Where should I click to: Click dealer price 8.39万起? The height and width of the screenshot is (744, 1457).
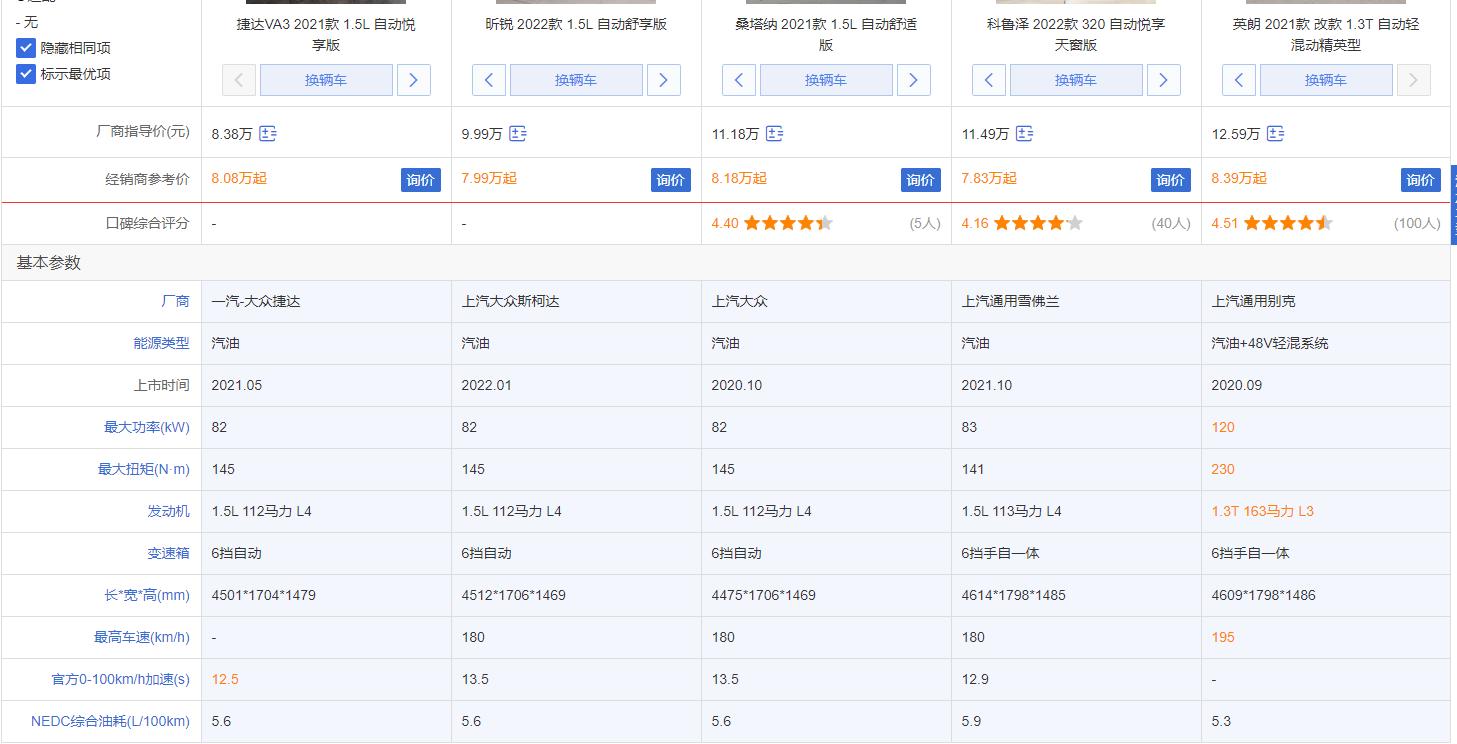click(x=1239, y=178)
